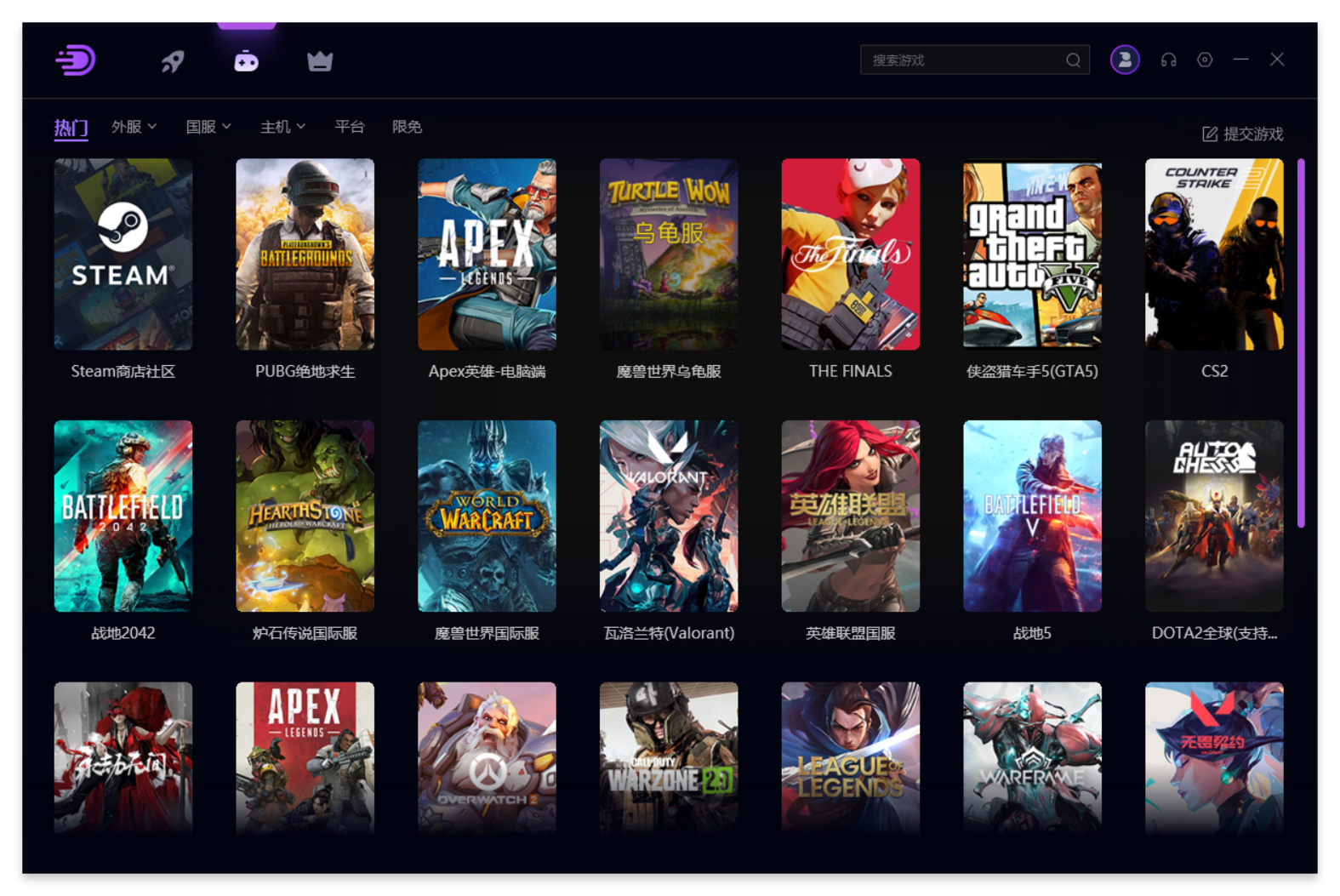Viewport: 1340px width, 896px height.
Task: Select the 热门 tab
Action: (71, 128)
